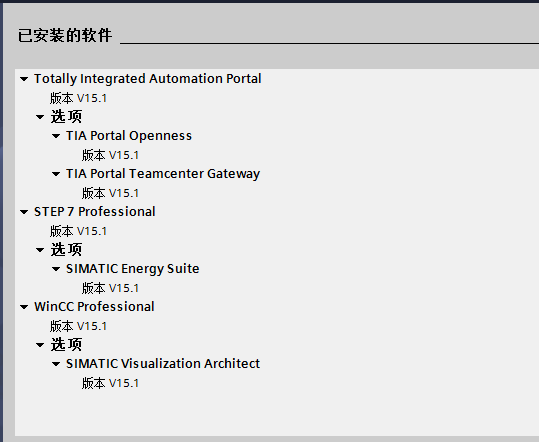
Task: Collapse TIA Portal Openness arrow
Action: 56,136
